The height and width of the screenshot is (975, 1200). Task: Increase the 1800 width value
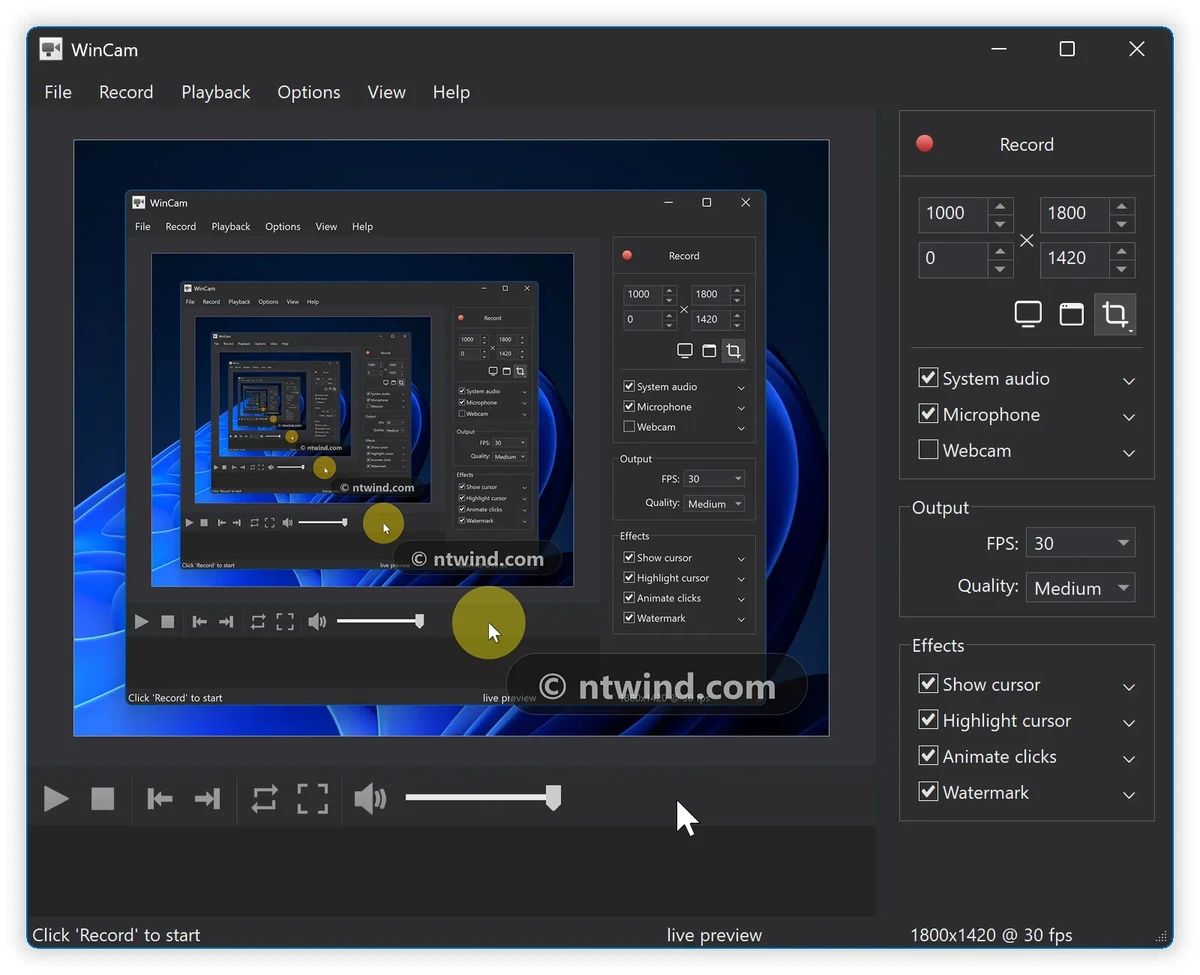1122,205
